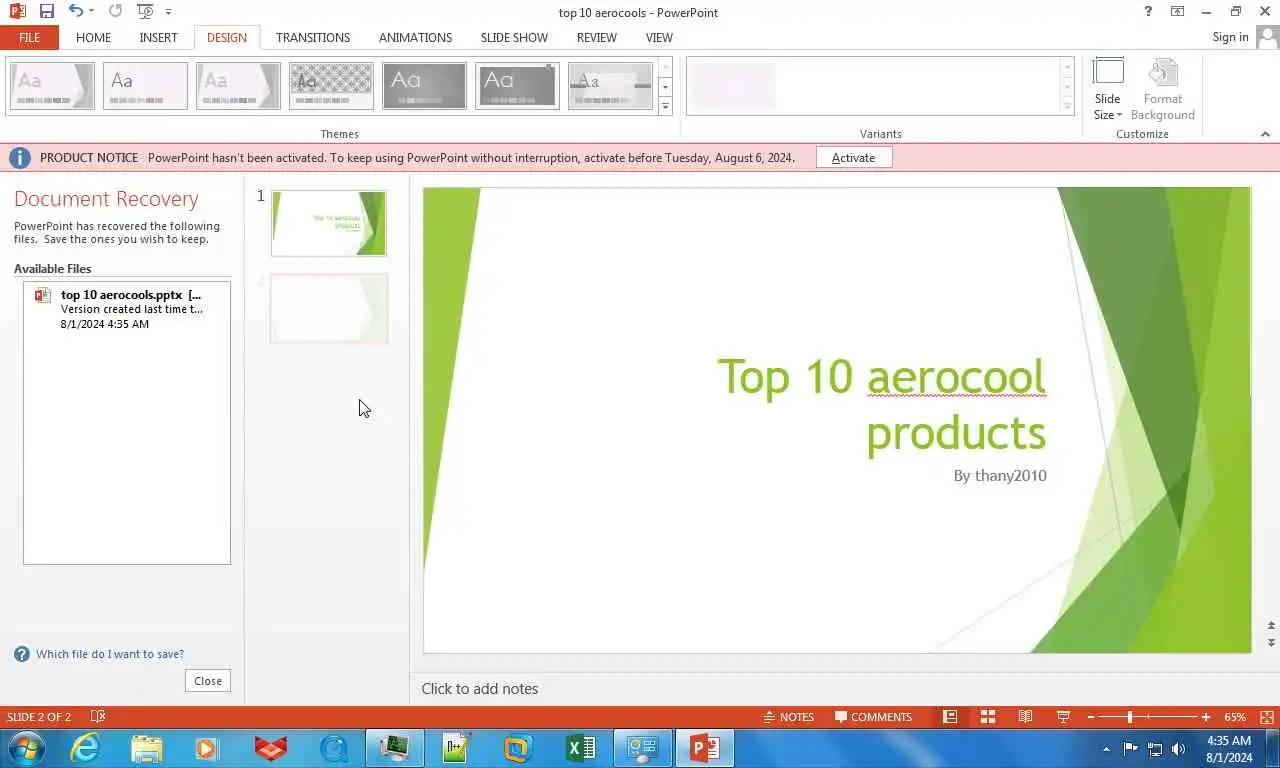Toggle the NOTES pane

tap(788, 717)
